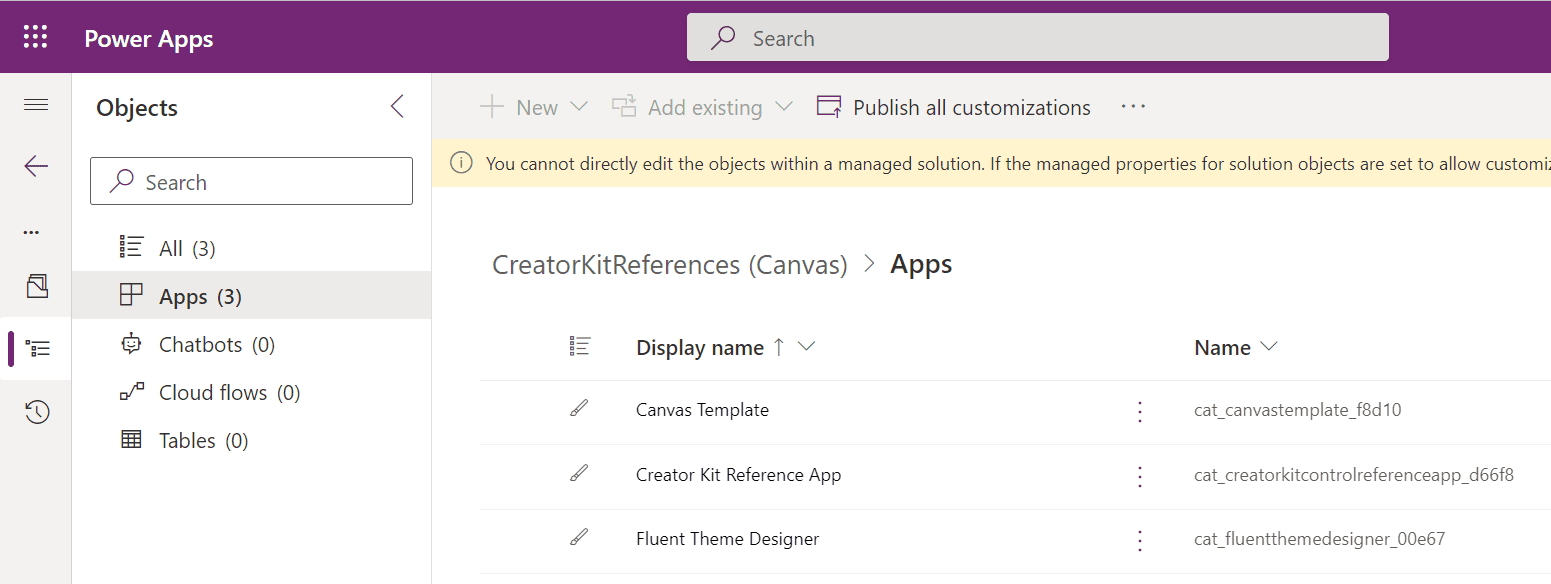Open more options for Fluent Theme Designer

pyautogui.click(x=1139, y=540)
